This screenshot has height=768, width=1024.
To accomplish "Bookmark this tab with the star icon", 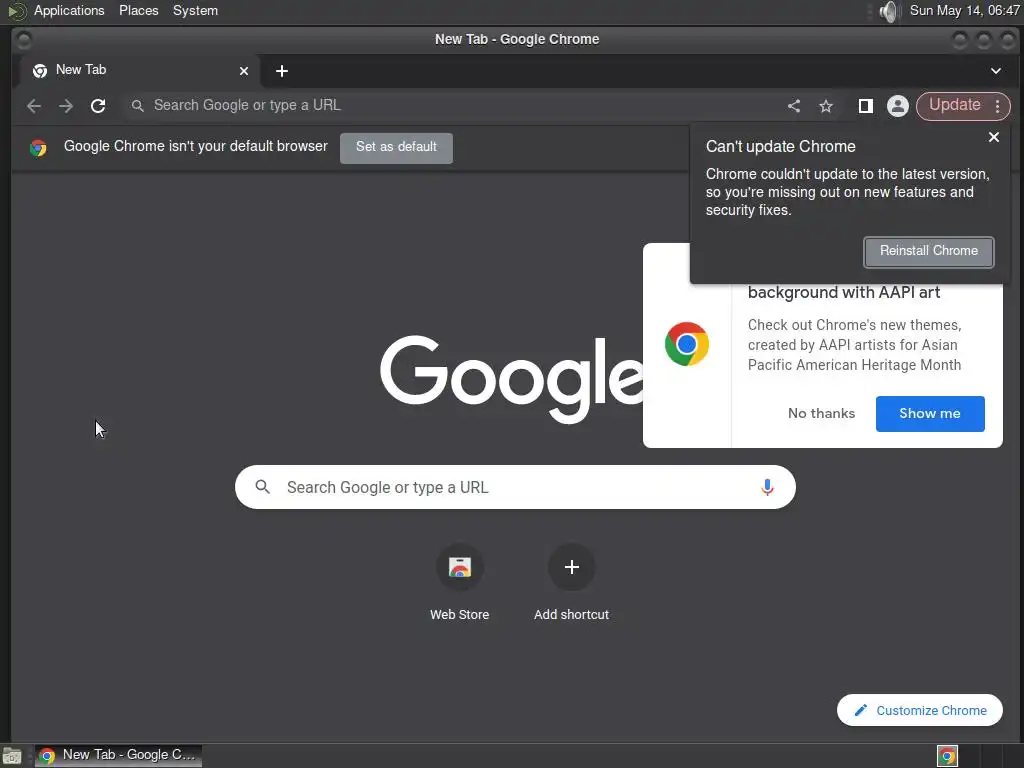I will click(826, 106).
